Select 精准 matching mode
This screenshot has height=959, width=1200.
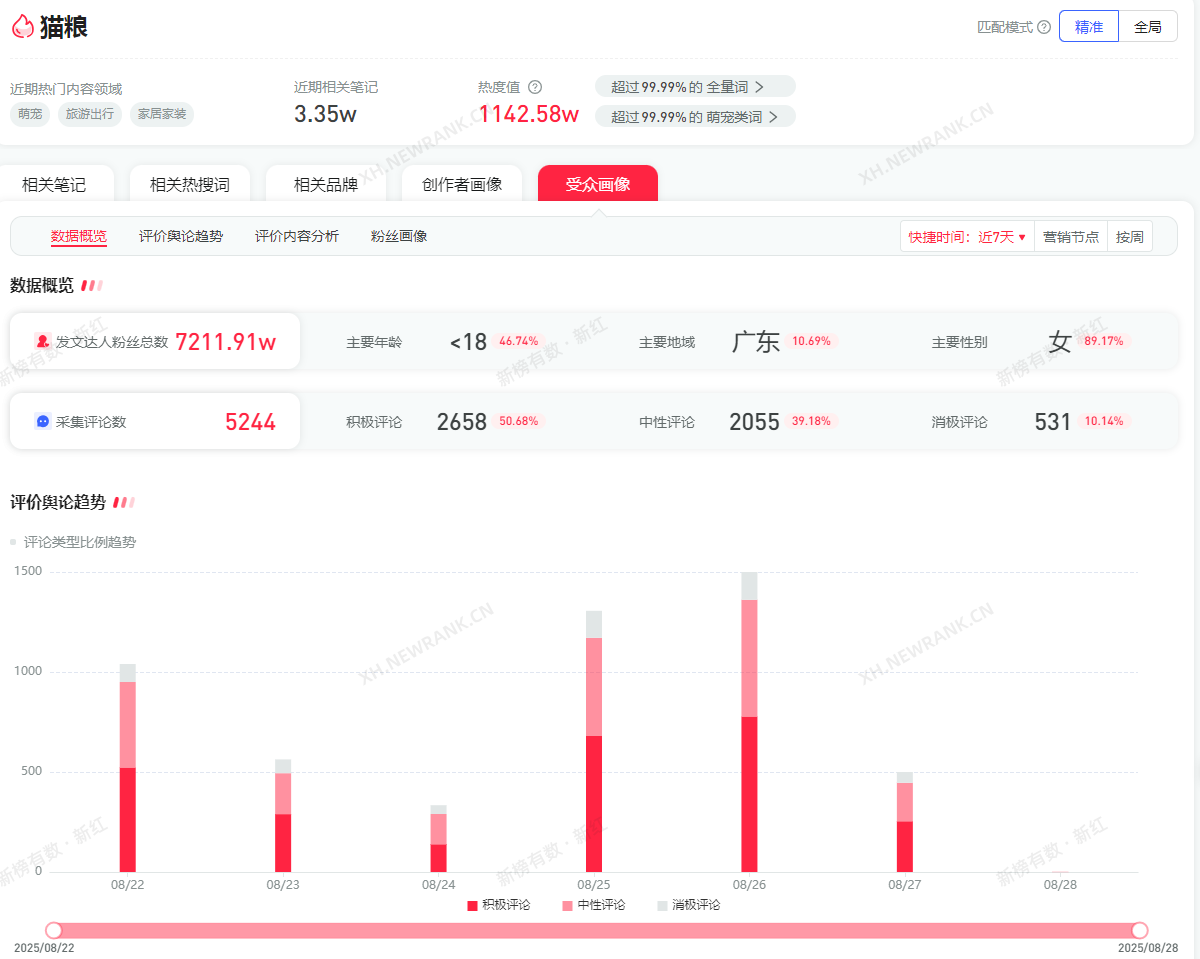pyautogui.click(x=1089, y=27)
